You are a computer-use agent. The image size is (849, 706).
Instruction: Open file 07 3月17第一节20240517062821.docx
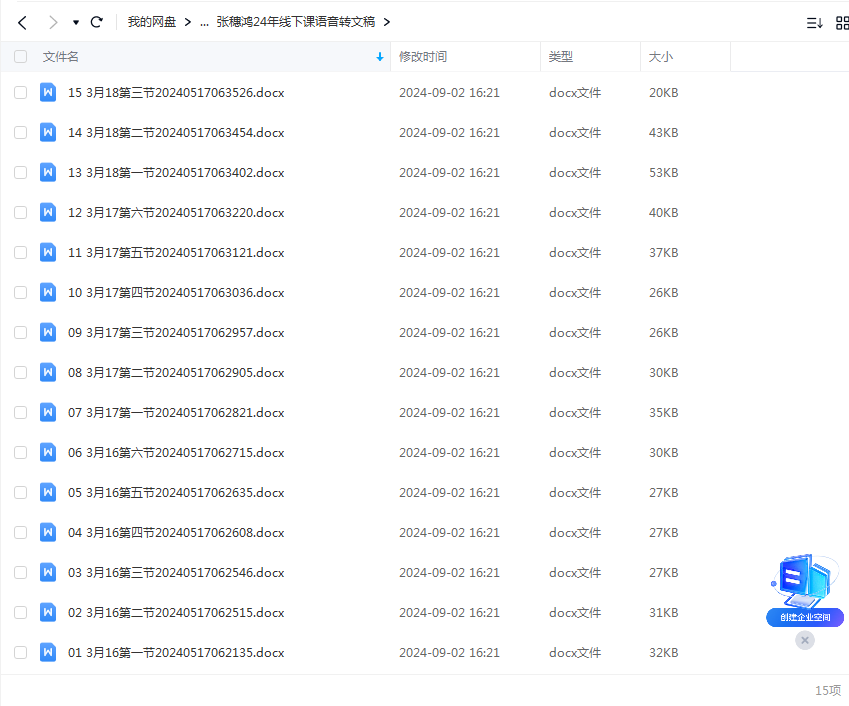(x=176, y=413)
